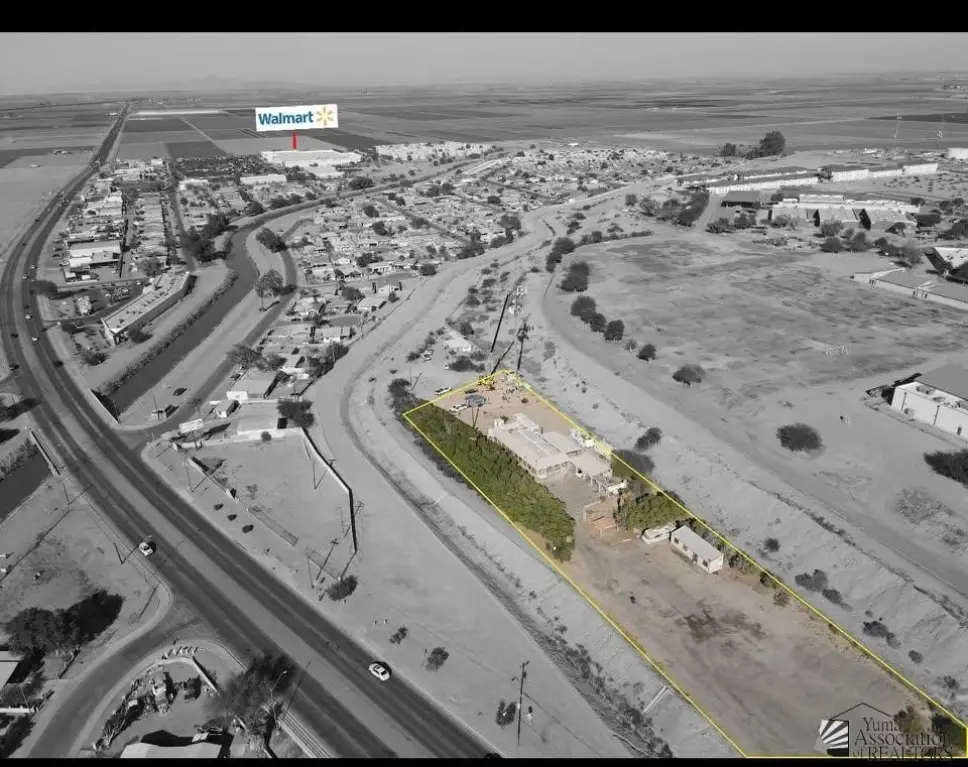
Task: Click the Walmart label banner
Action: [x=296, y=118]
